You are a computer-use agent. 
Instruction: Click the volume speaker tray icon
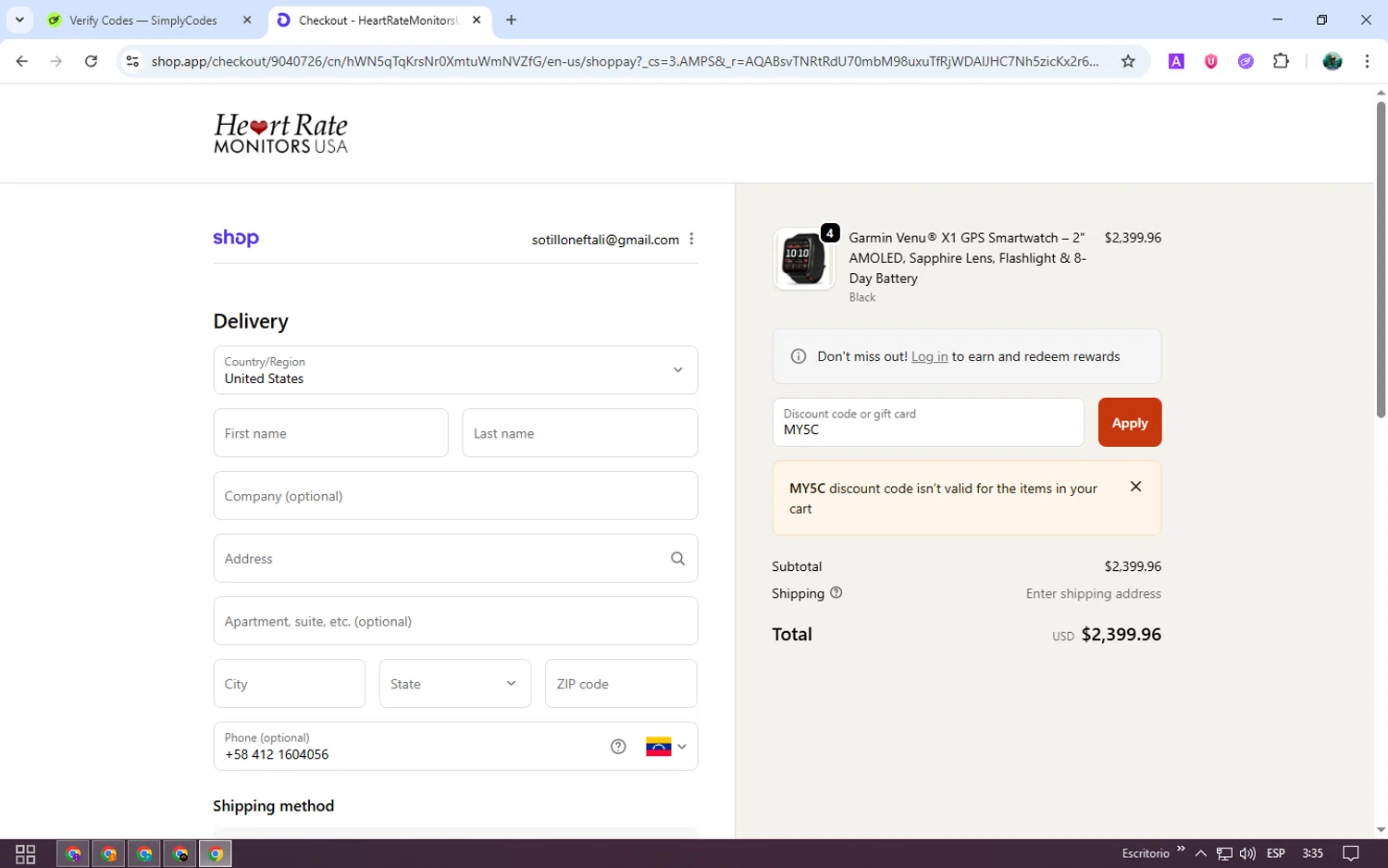pyautogui.click(x=1247, y=853)
